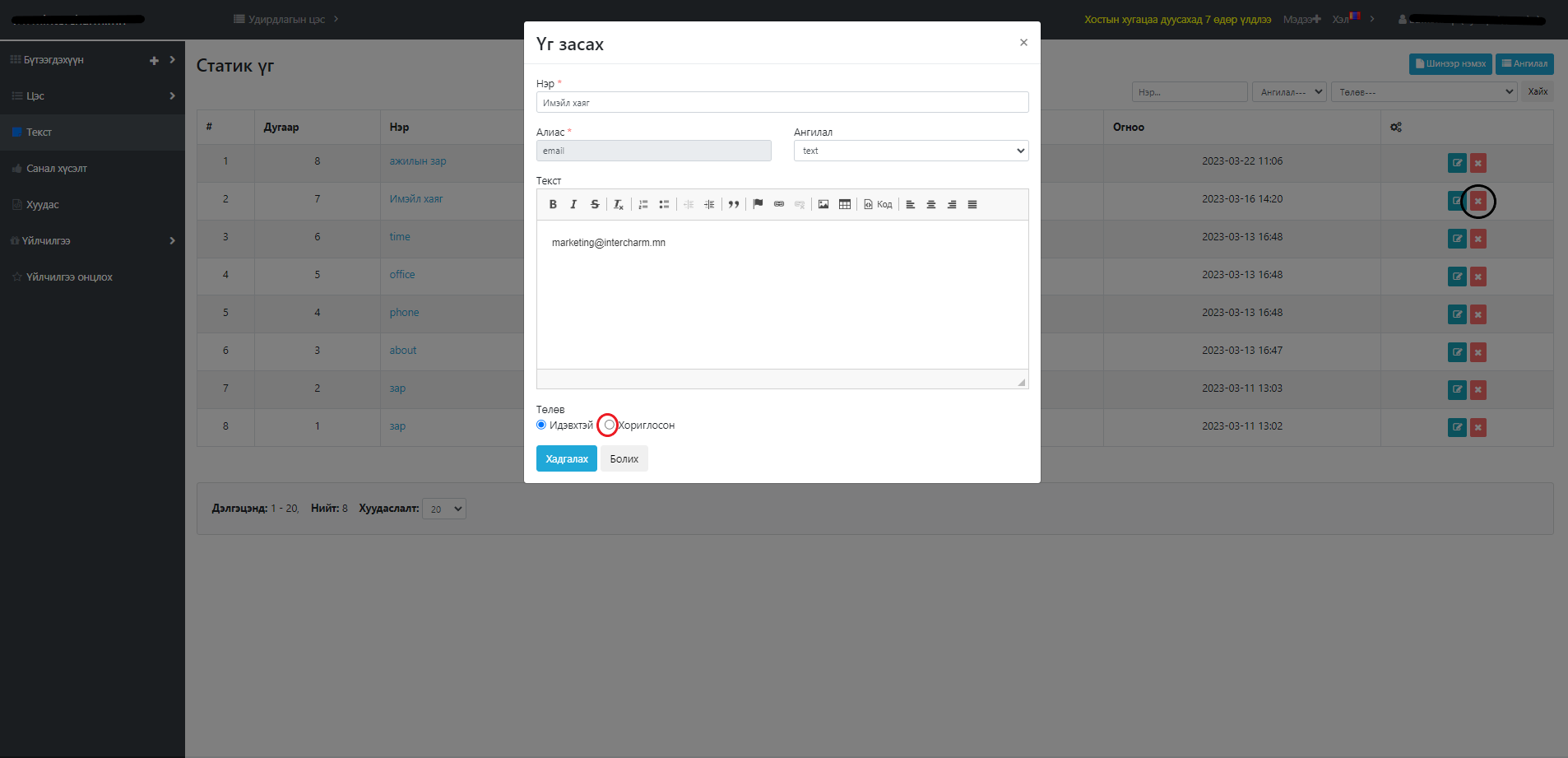Click the Нэр input field in dialog

(x=782, y=103)
